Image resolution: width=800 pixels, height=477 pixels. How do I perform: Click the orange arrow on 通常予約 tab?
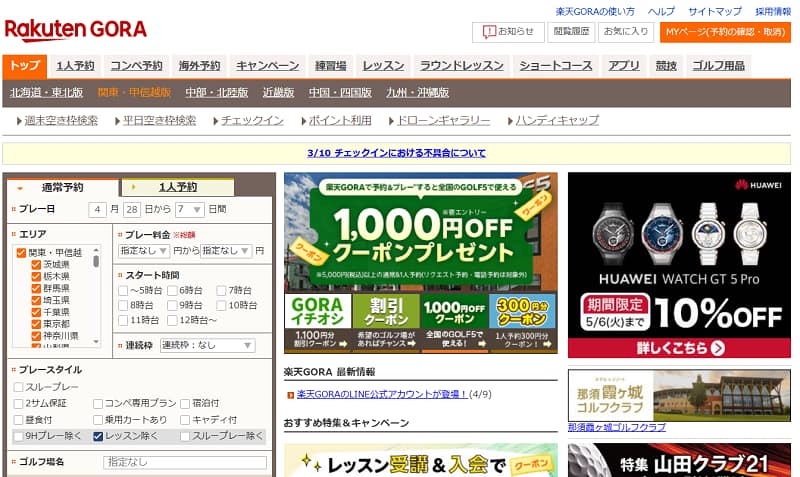click(x=20, y=188)
